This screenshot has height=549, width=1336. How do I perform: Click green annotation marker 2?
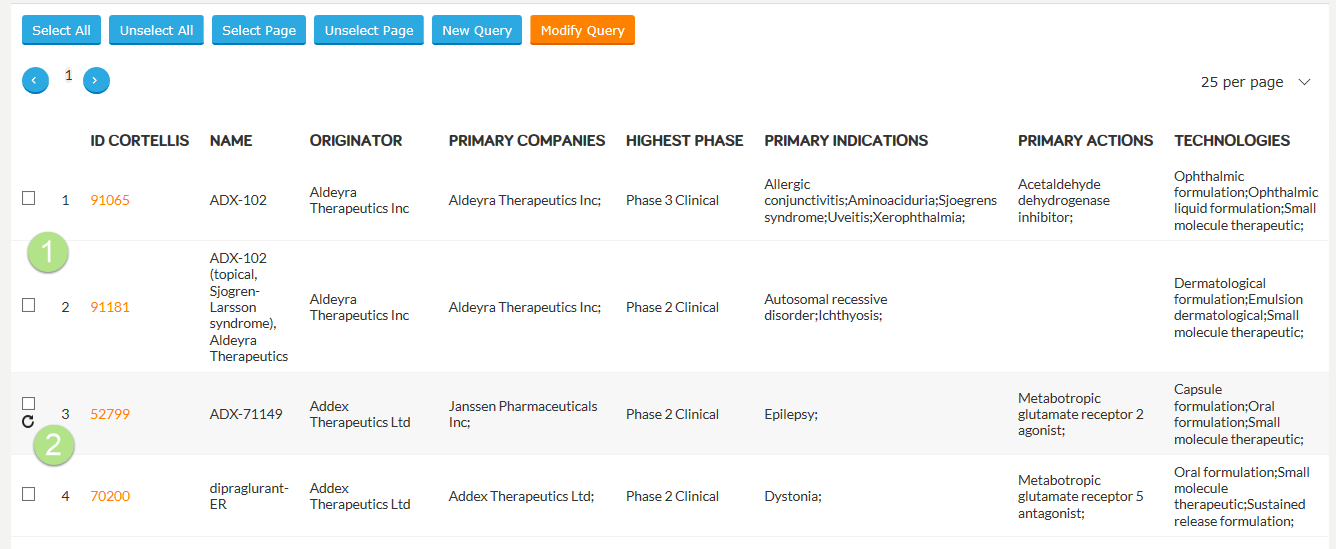55,444
